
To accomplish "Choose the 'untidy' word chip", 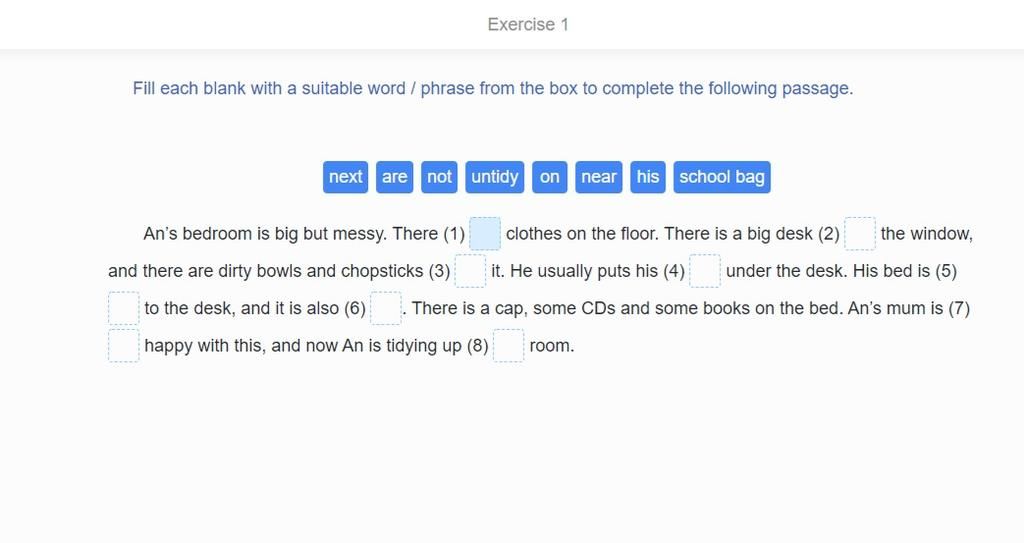I will (495, 177).
